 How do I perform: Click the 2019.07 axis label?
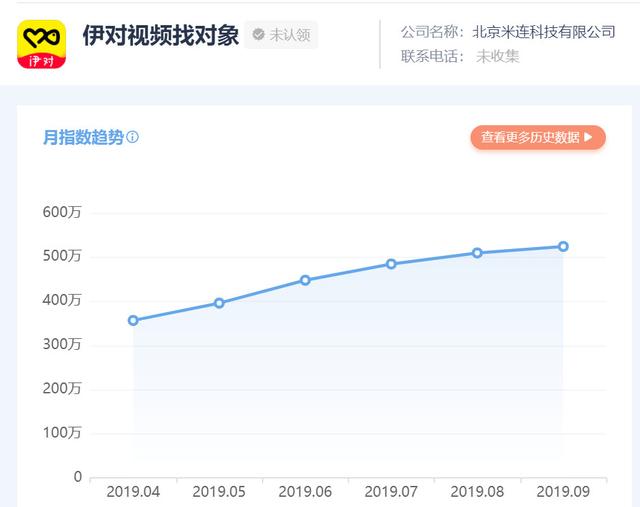391,491
